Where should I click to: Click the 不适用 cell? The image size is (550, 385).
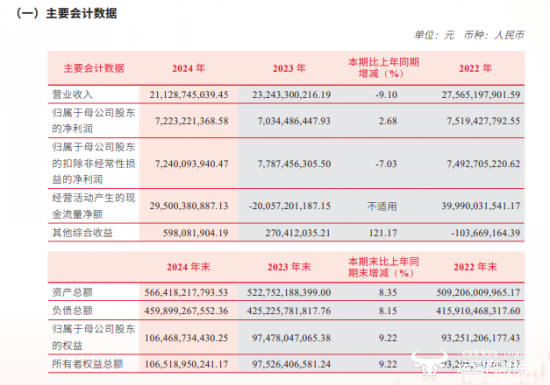382,206
